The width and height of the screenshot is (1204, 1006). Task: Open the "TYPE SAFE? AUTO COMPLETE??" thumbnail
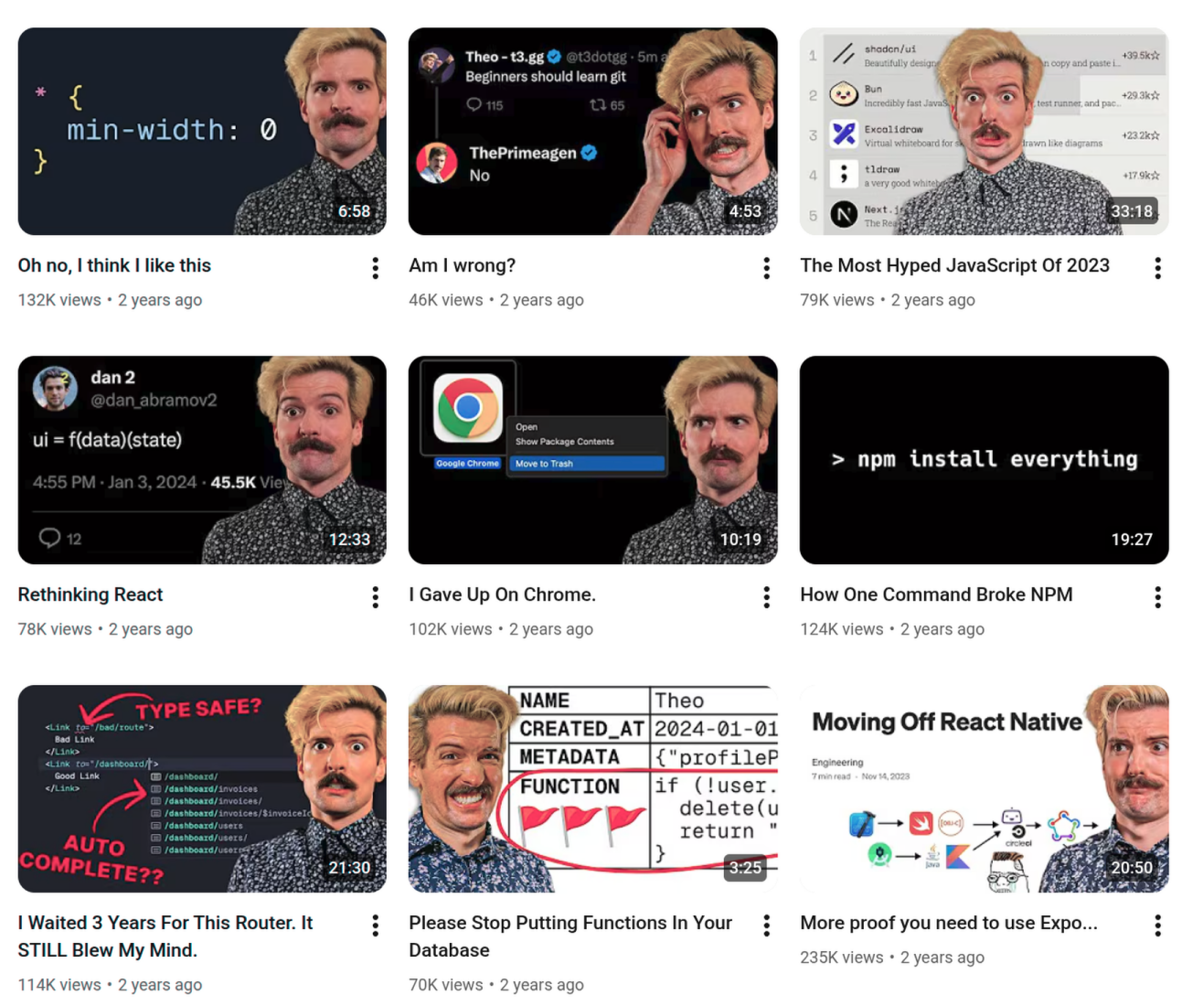pos(202,788)
